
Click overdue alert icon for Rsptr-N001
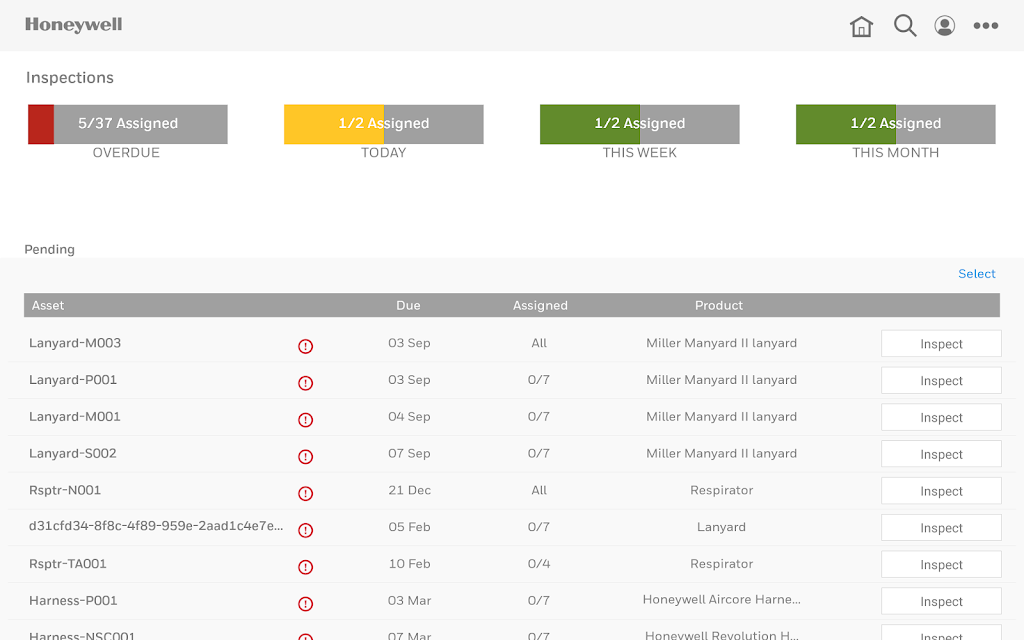point(306,493)
